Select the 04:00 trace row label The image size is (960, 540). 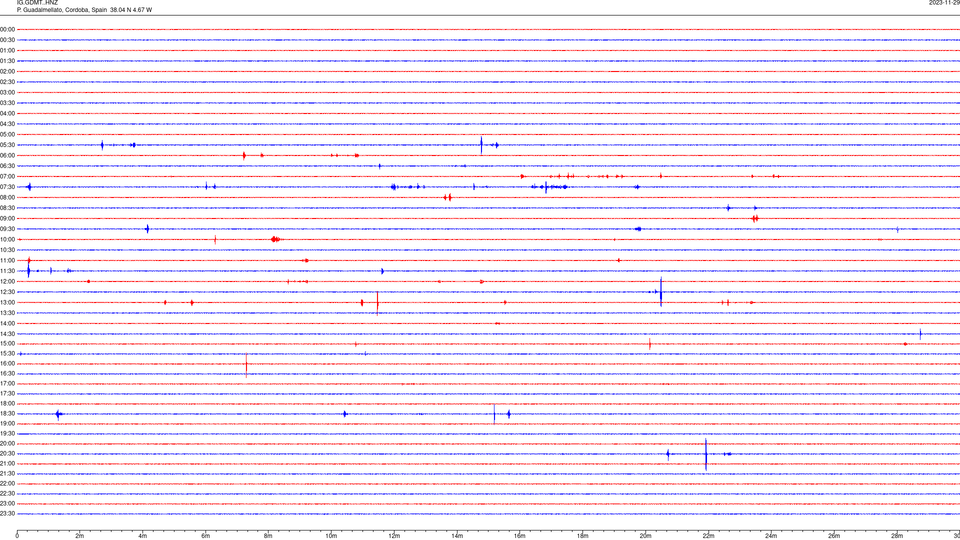point(7,113)
